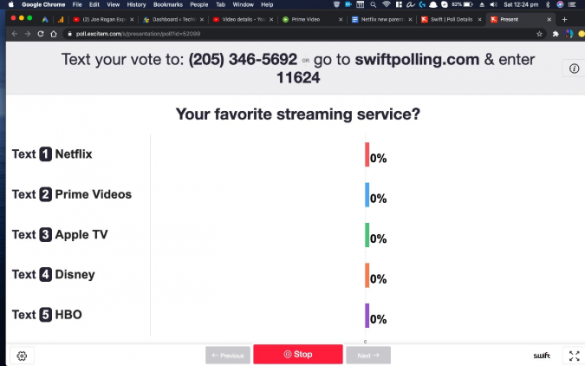Go to the Next poll slide

click(x=368, y=355)
